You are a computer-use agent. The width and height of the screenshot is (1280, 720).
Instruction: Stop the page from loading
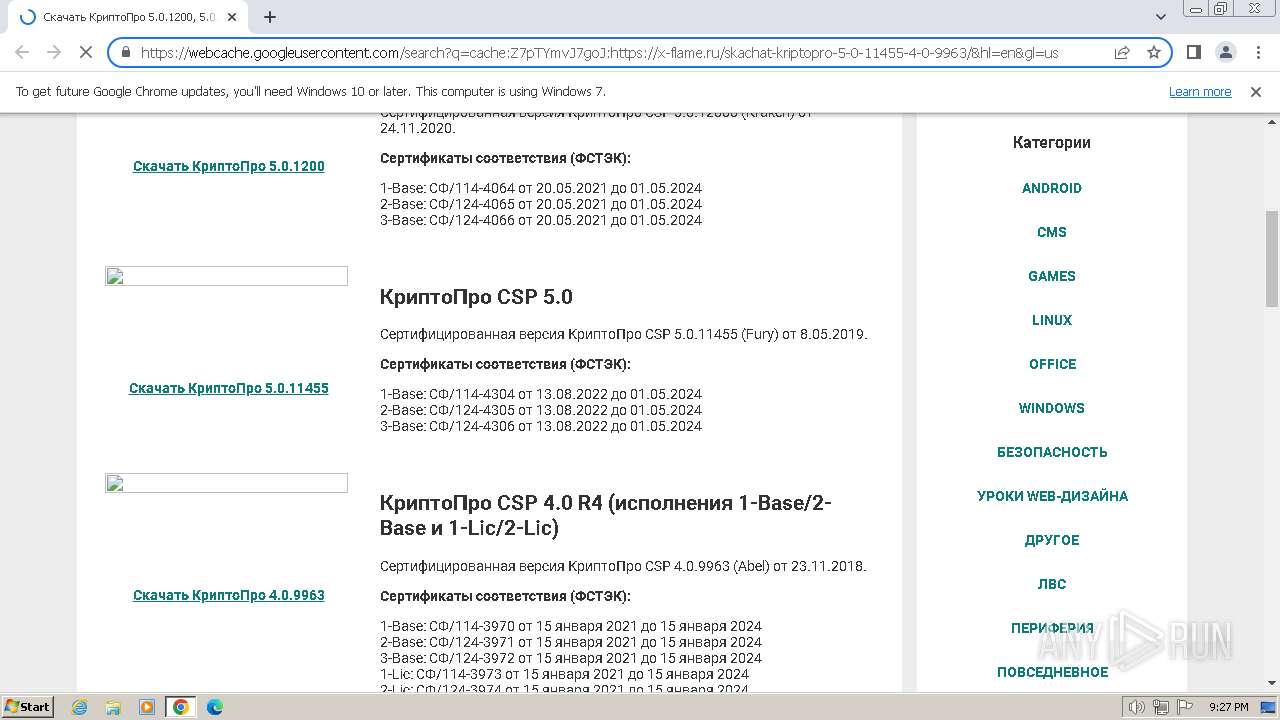[85, 52]
